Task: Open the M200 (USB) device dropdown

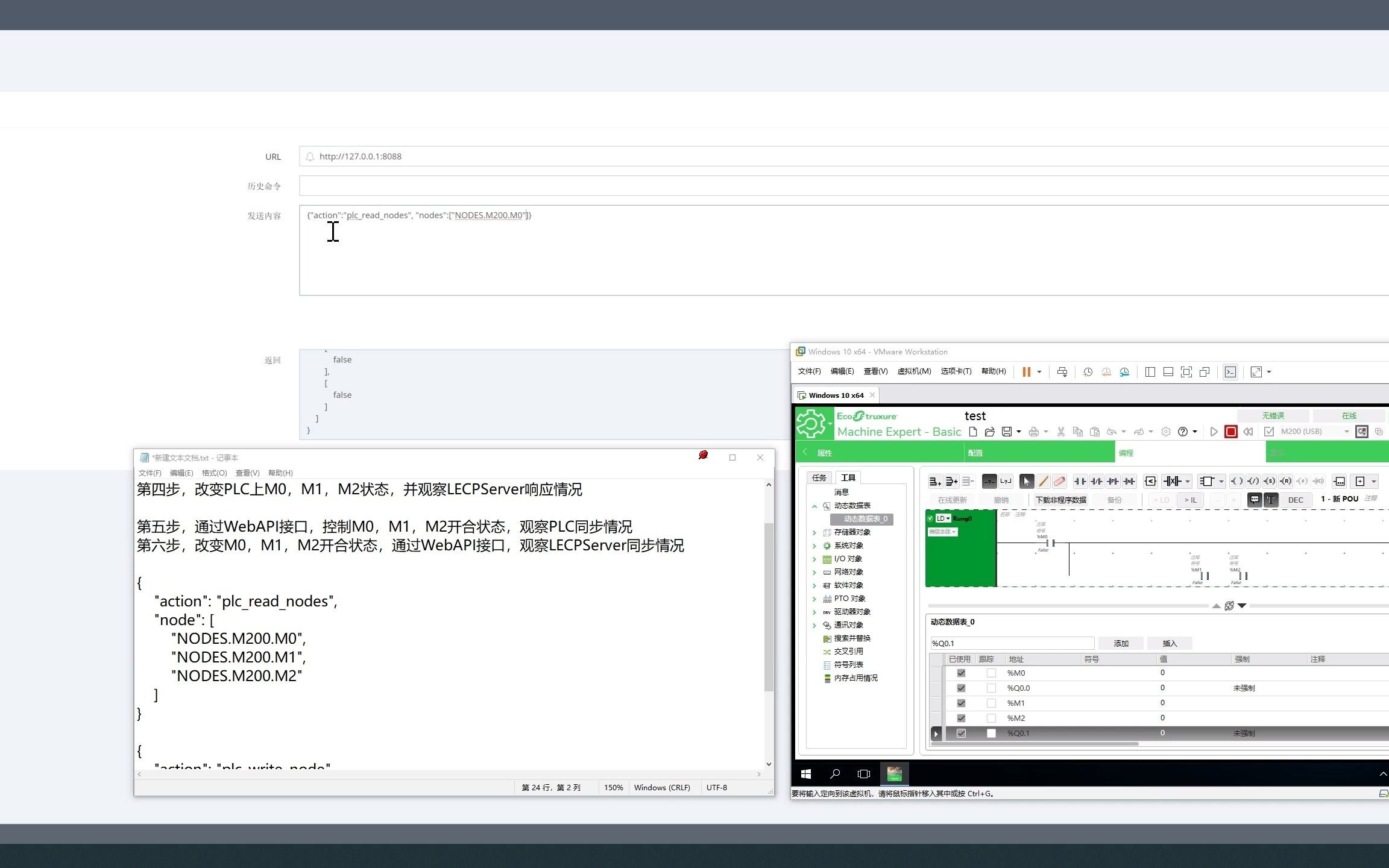Action: 1346,431
